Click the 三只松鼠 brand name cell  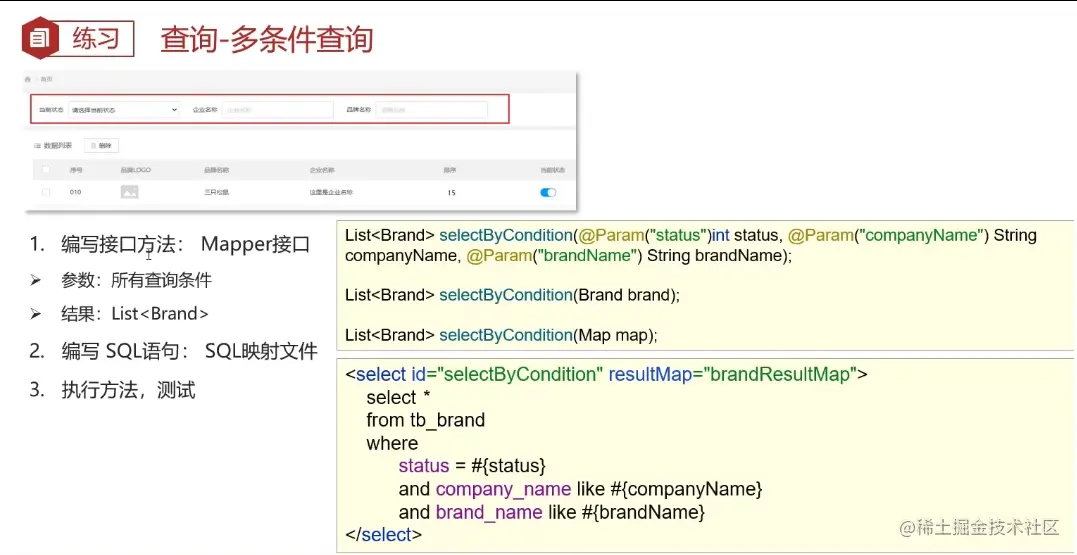coord(216,192)
